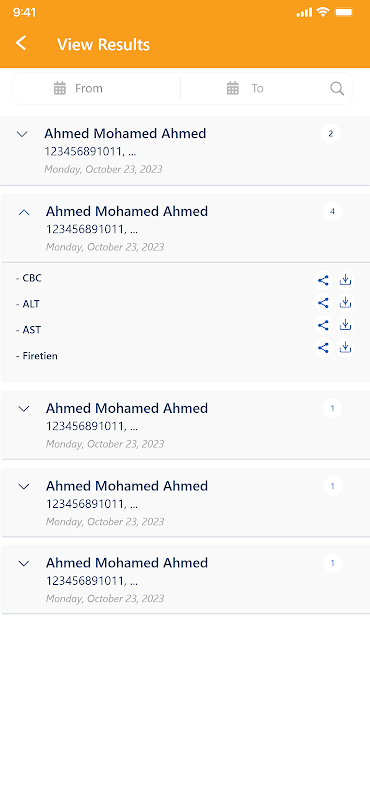370x800 pixels.
Task: Download the ALT result
Action: (x=346, y=303)
